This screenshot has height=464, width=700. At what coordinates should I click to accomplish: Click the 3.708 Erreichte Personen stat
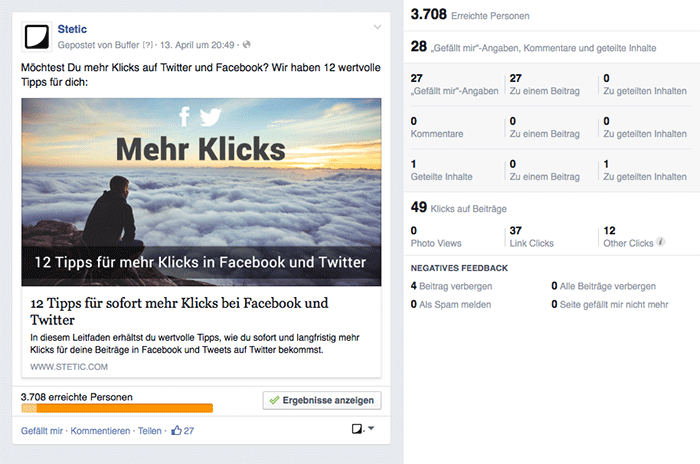[x=470, y=15]
